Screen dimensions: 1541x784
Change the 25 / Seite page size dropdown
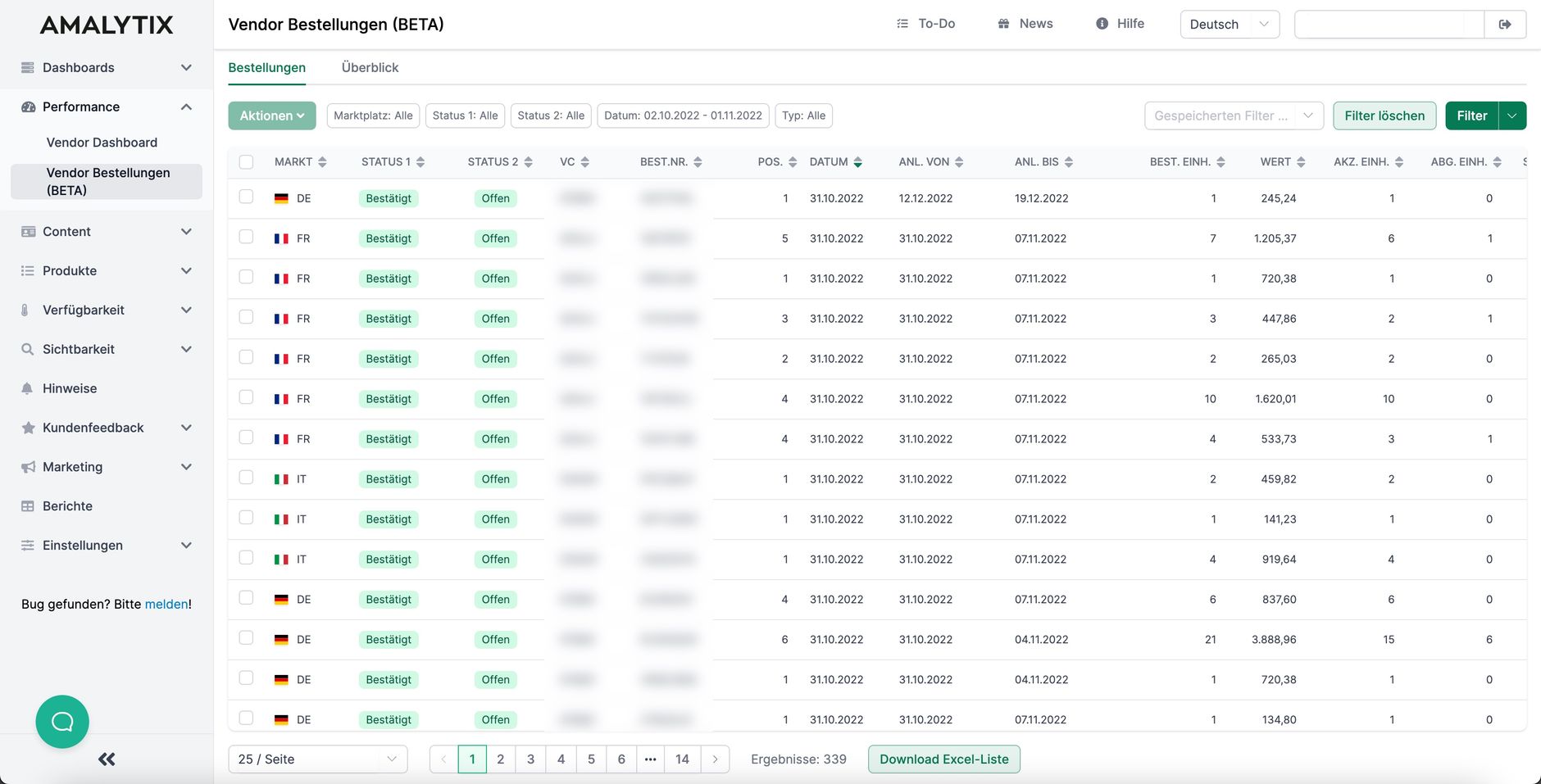(x=317, y=759)
